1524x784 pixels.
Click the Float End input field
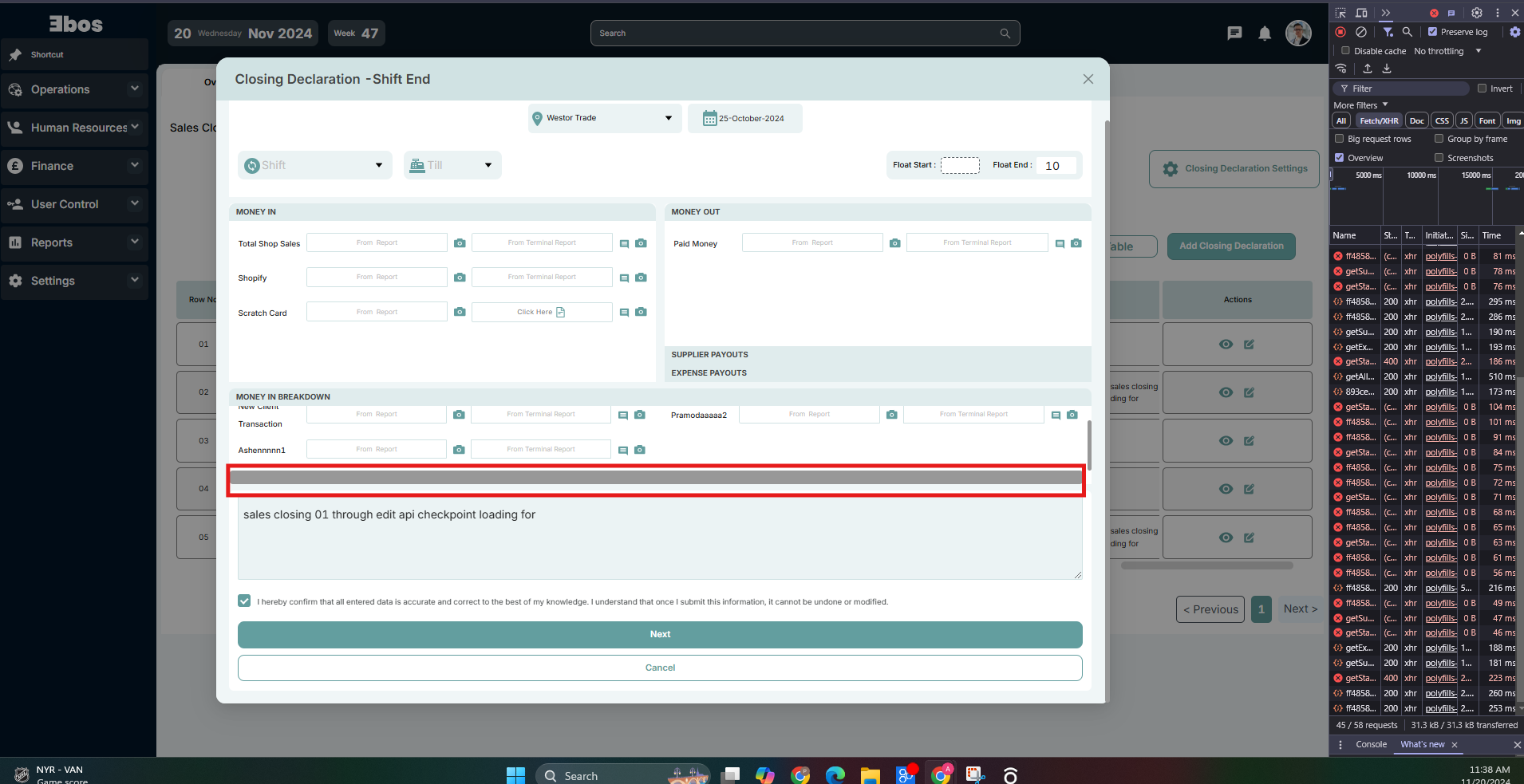[1056, 165]
